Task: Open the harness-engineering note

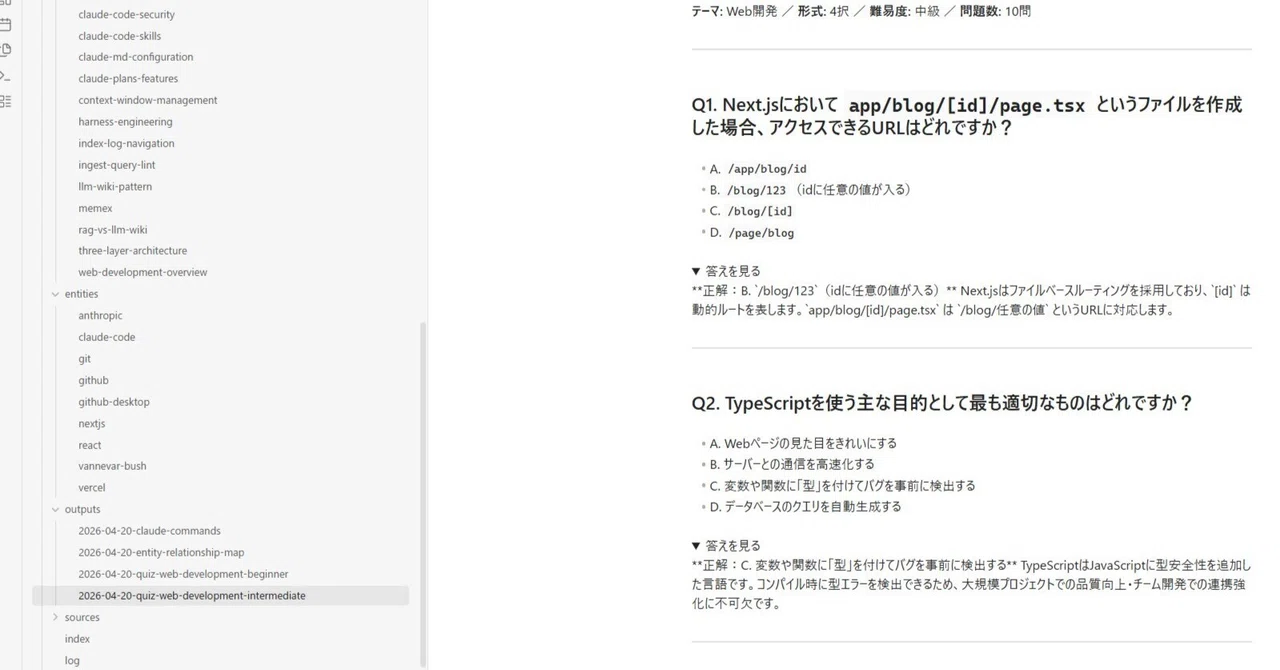Action: tap(125, 122)
